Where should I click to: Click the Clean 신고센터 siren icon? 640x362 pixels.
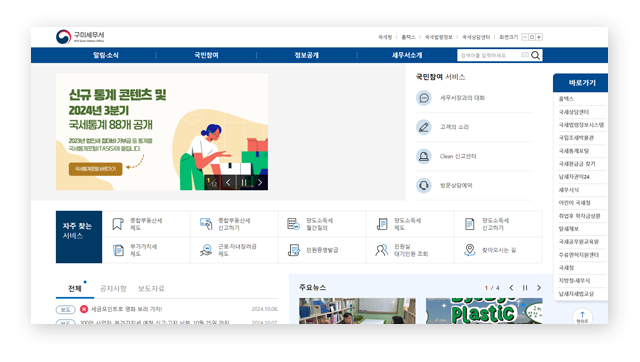[424, 156]
